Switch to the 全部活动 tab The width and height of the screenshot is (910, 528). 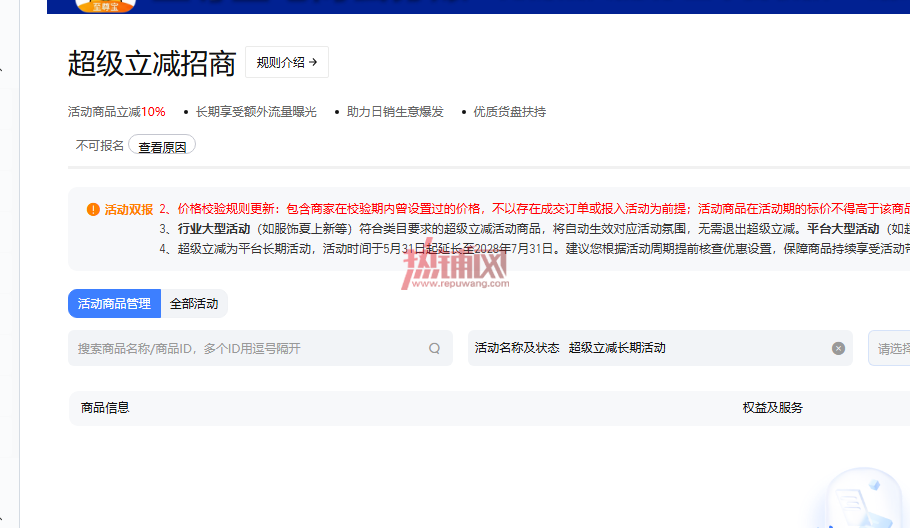pos(194,303)
